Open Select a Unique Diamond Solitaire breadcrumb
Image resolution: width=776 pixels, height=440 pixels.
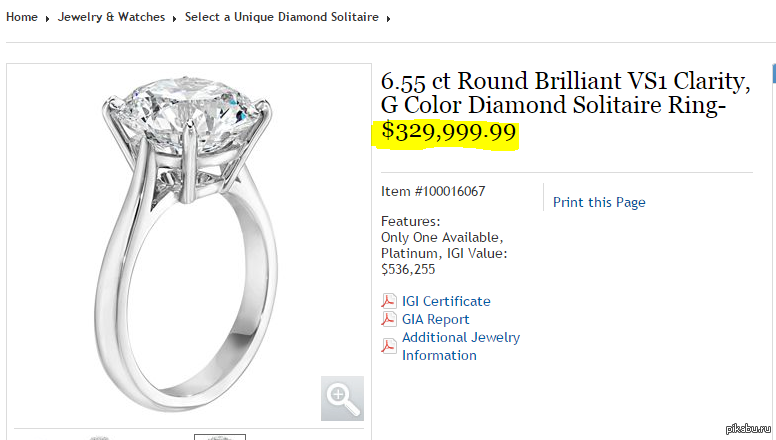(x=282, y=17)
